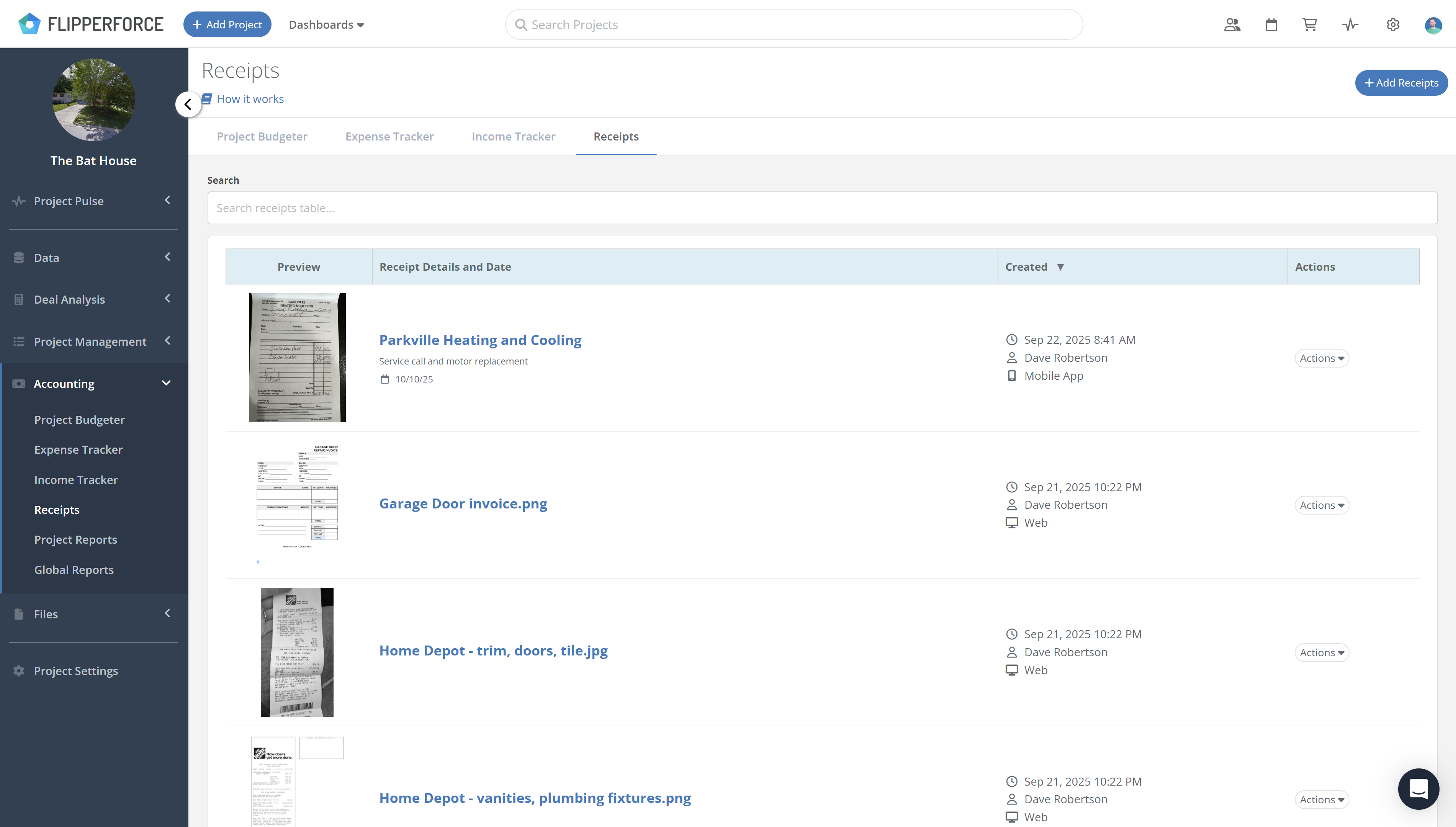Open the activity pulse icon in header
Screen dimensions: 1456x827
pyautogui.click(x=1350, y=25)
